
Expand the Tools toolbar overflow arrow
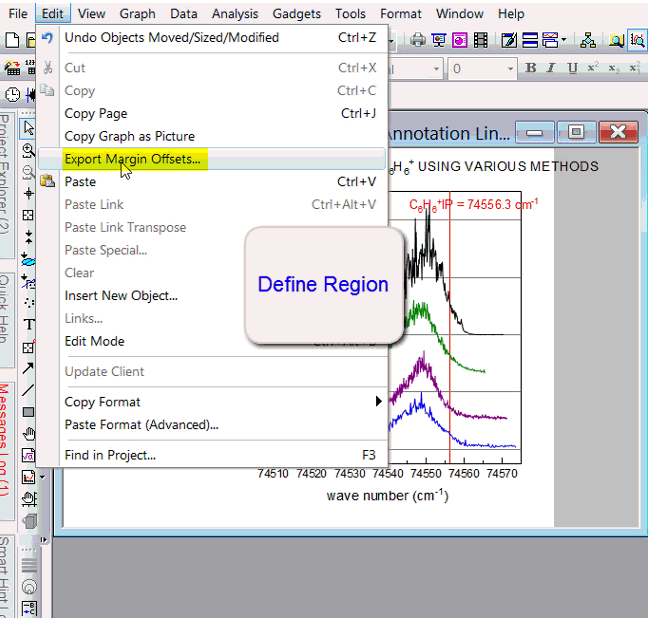click(x=43, y=540)
